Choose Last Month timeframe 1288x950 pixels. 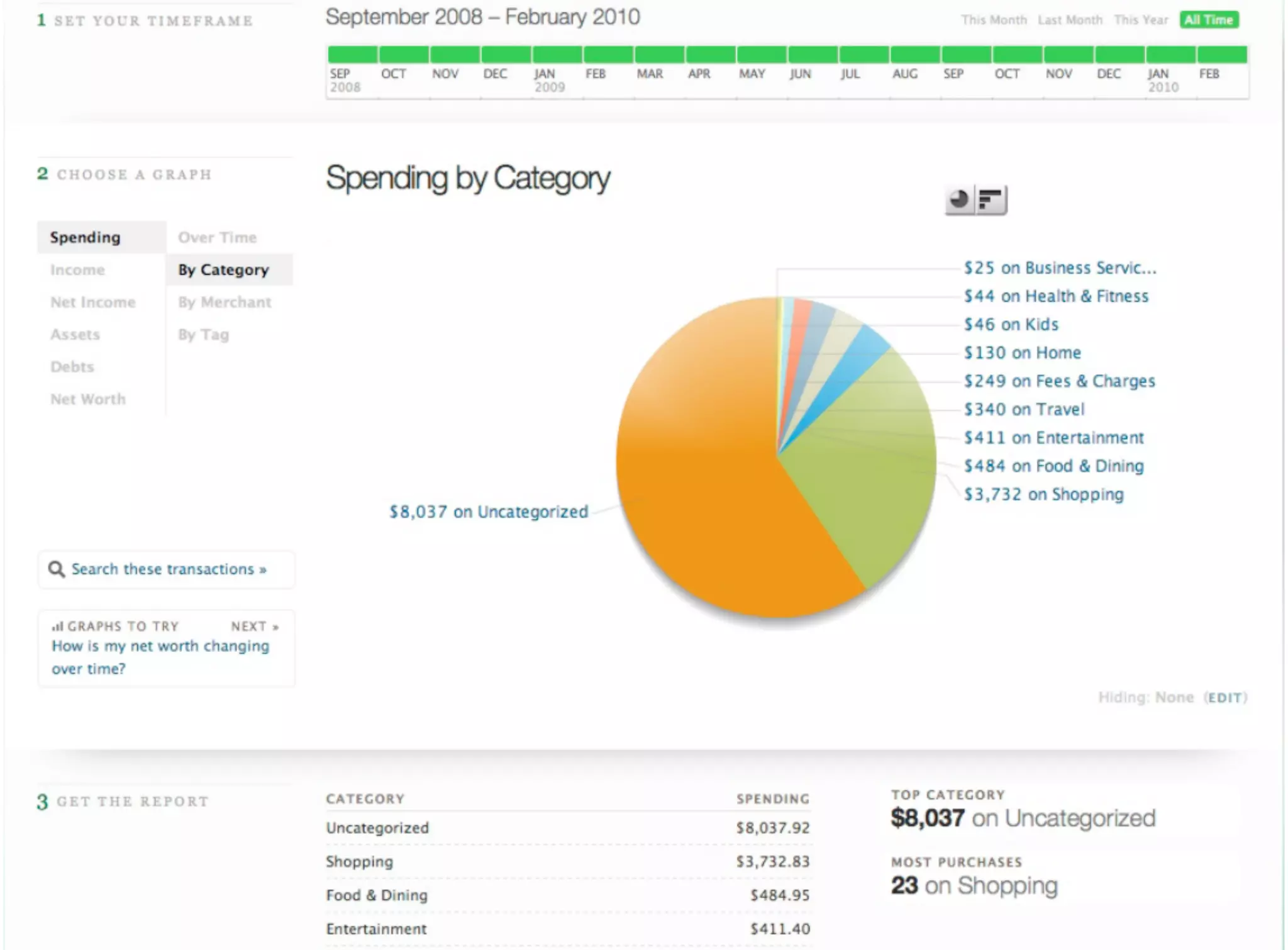1070,20
